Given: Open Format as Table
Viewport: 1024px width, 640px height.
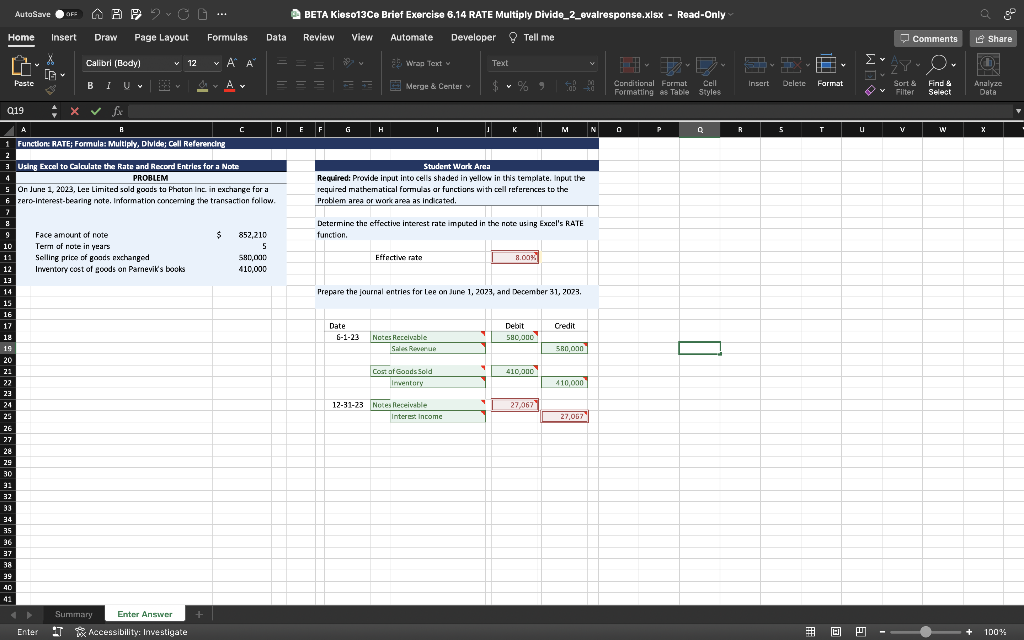Looking at the screenshot, I should (x=674, y=75).
